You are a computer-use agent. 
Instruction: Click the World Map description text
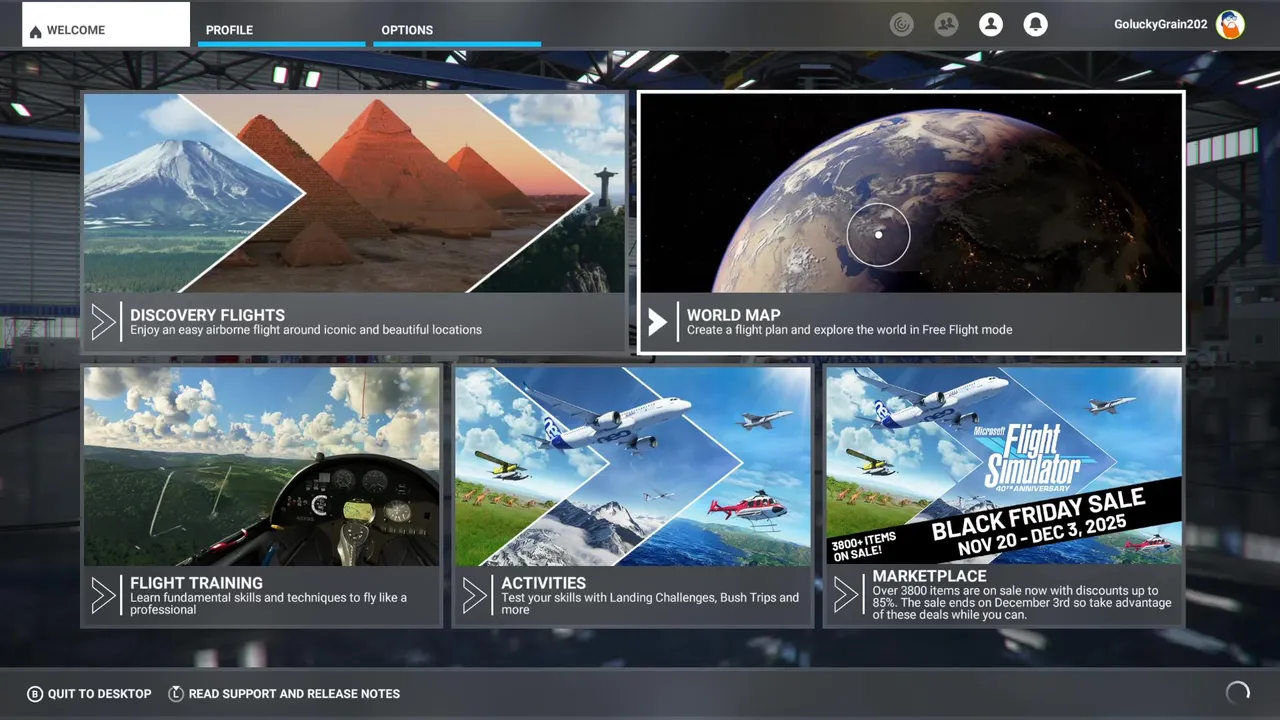(849, 330)
